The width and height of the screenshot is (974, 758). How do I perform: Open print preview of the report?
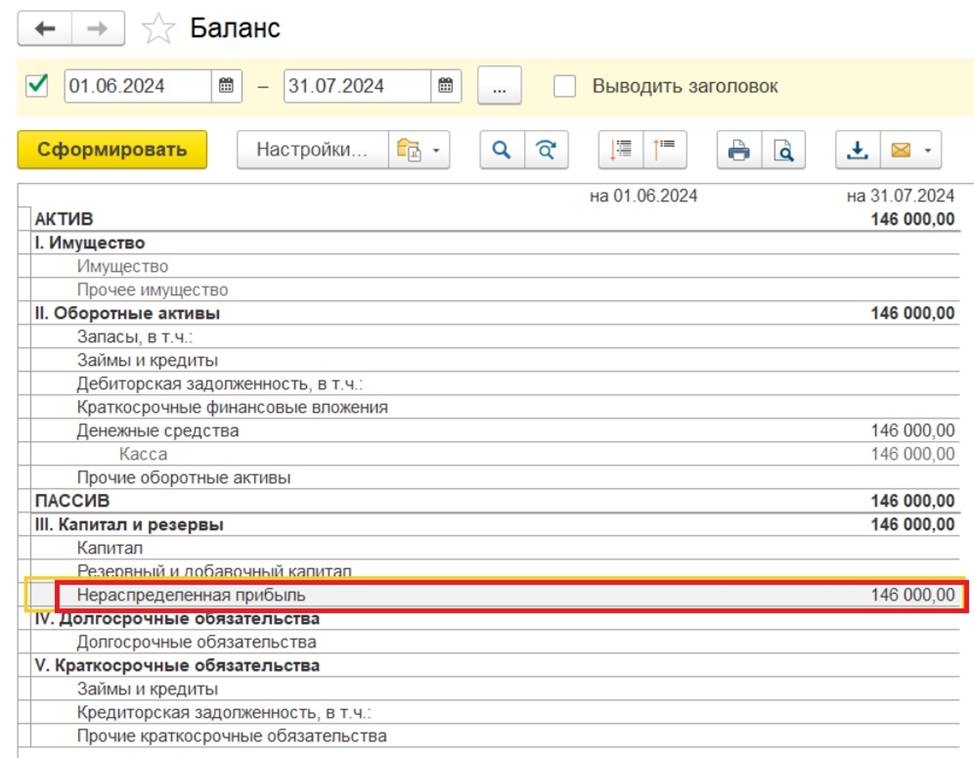[784, 150]
